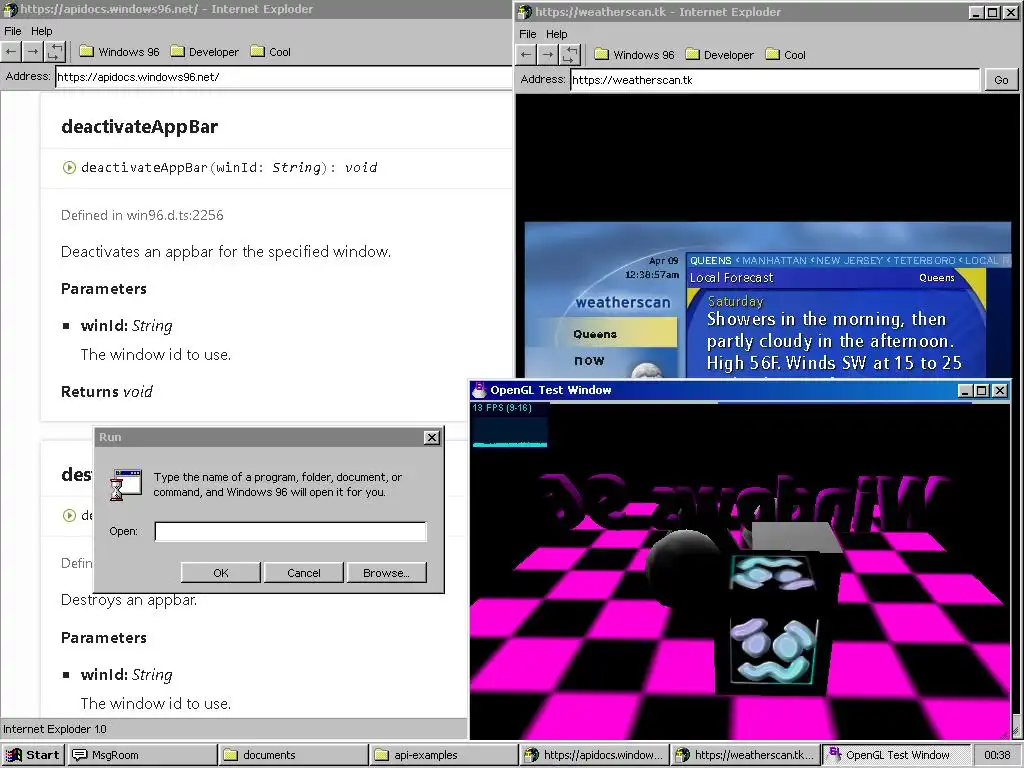The height and width of the screenshot is (768, 1024).
Task: Click the apidocs window title bar icon
Action: click(10, 9)
